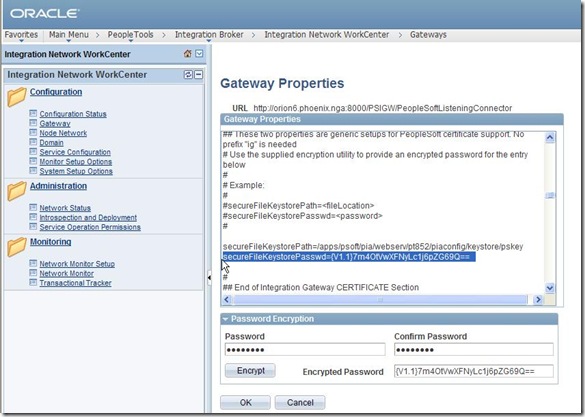
Task: Click the OK button
Action: 245,402
